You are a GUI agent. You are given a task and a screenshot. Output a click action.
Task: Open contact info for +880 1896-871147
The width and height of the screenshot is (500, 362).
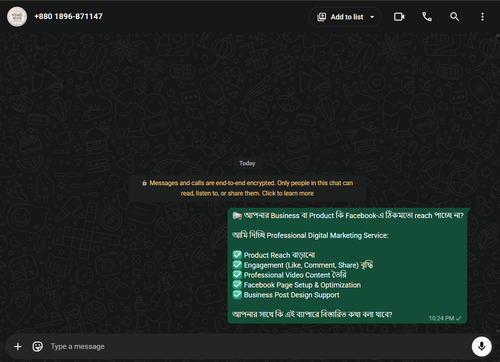point(68,16)
